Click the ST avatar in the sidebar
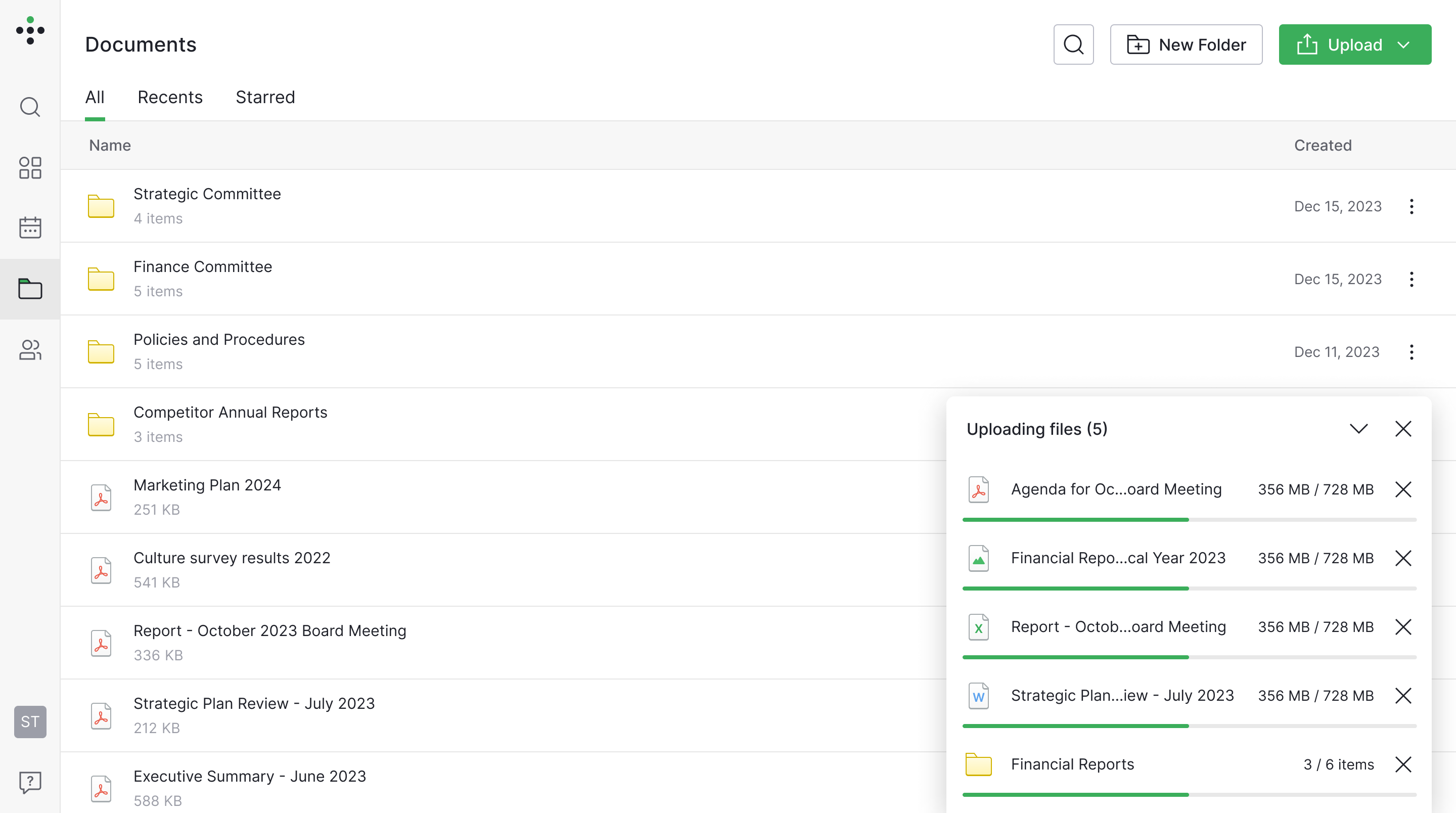This screenshot has height=813, width=1456. [x=29, y=721]
